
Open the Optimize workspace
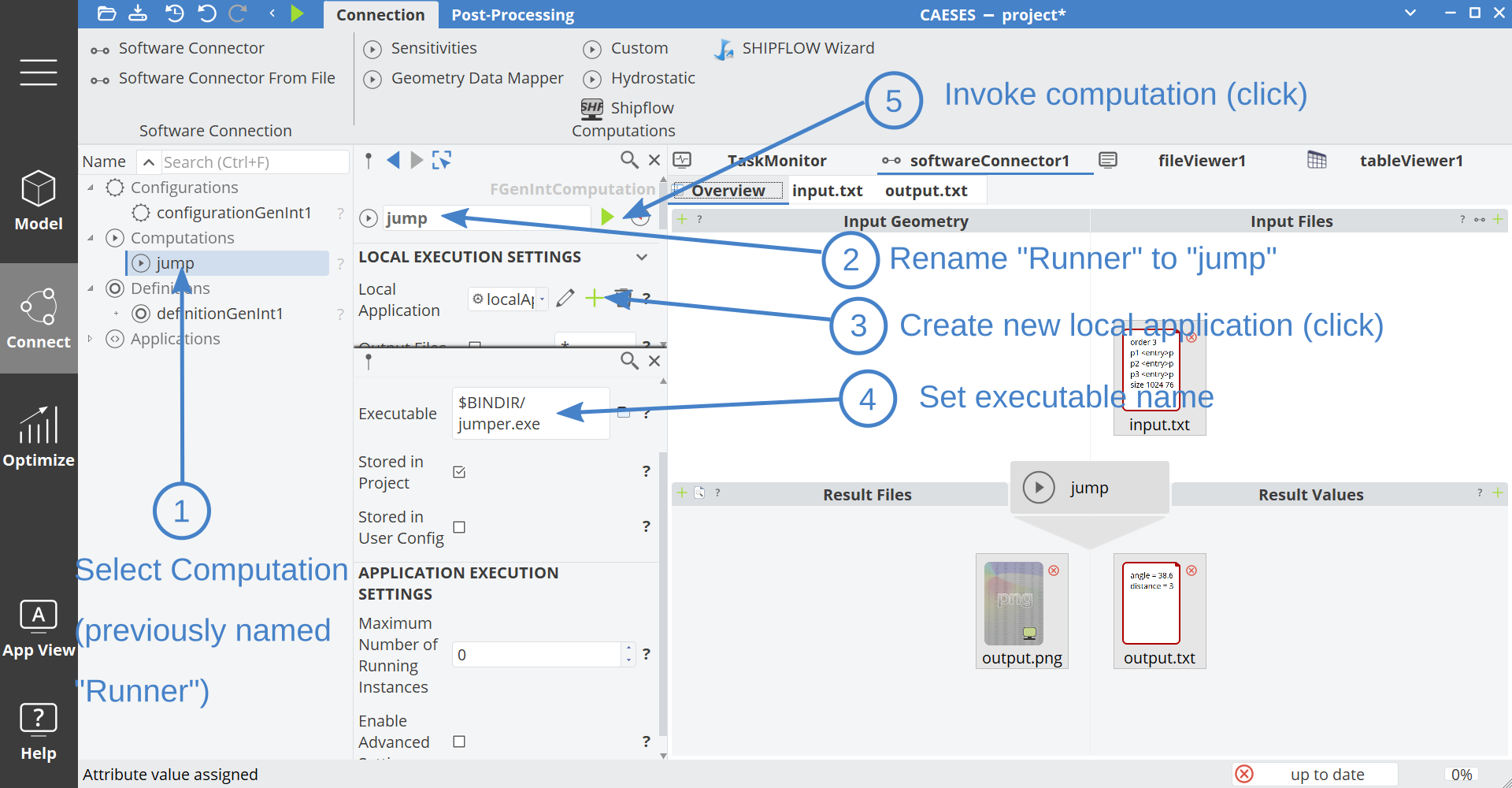point(39,437)
